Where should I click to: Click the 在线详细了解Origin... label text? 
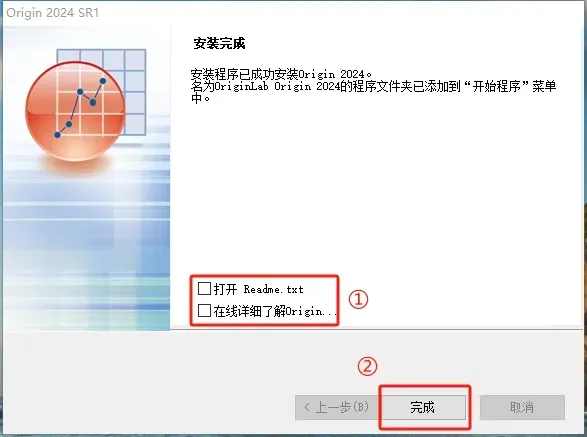(x=275, y=311)
